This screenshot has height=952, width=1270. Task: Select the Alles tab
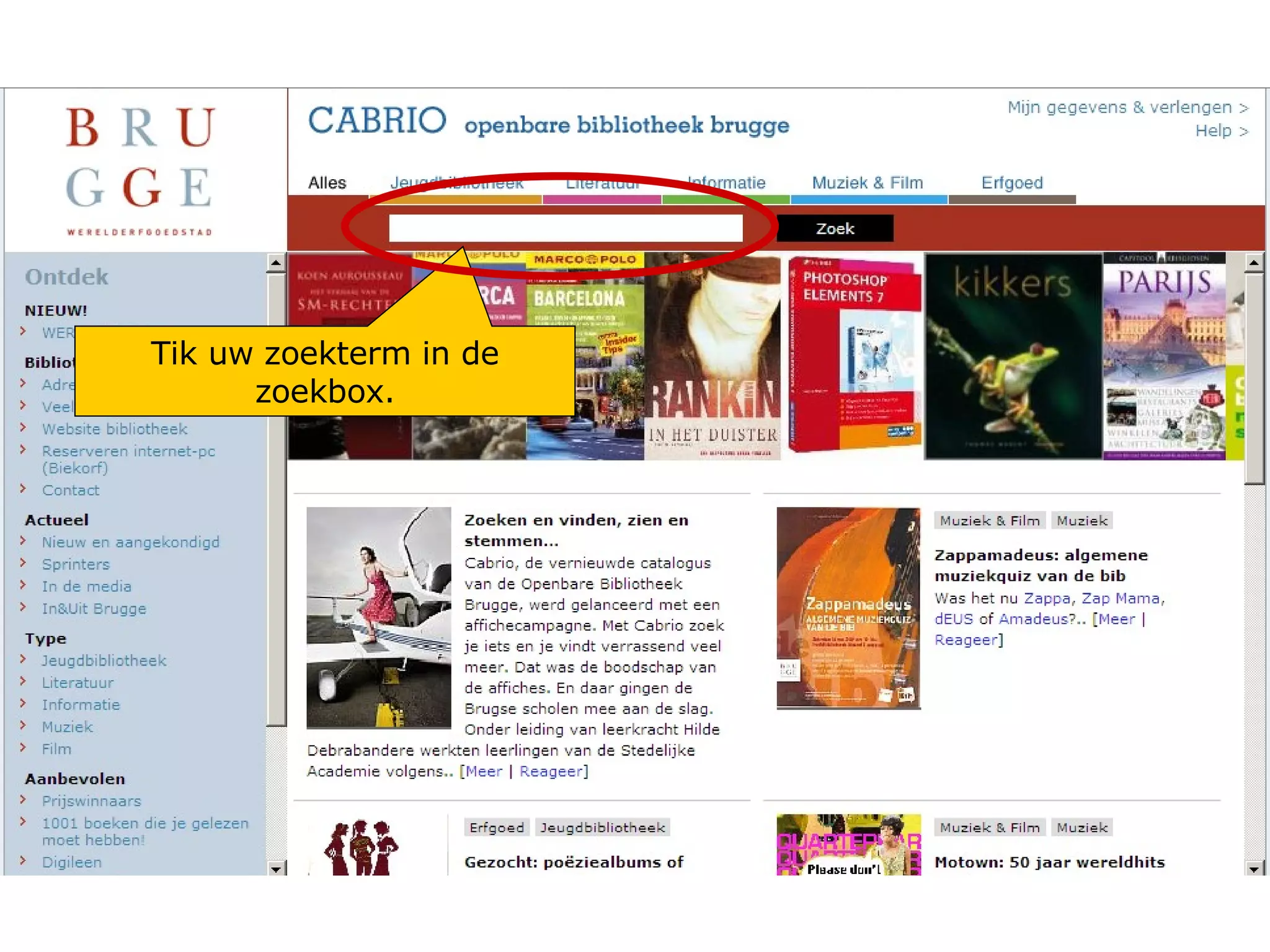327,183
